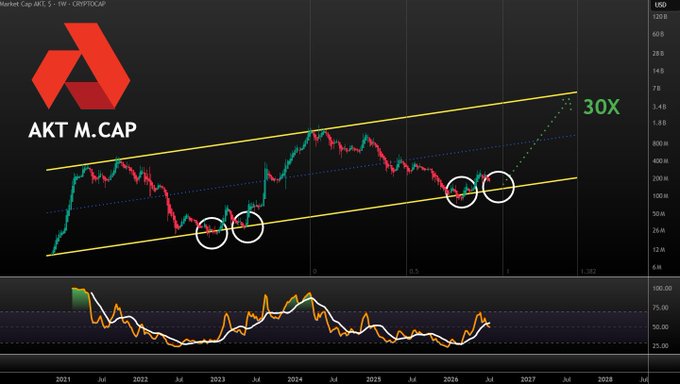
Task: Click the '2023' time axis label
Action: [218, 379]
